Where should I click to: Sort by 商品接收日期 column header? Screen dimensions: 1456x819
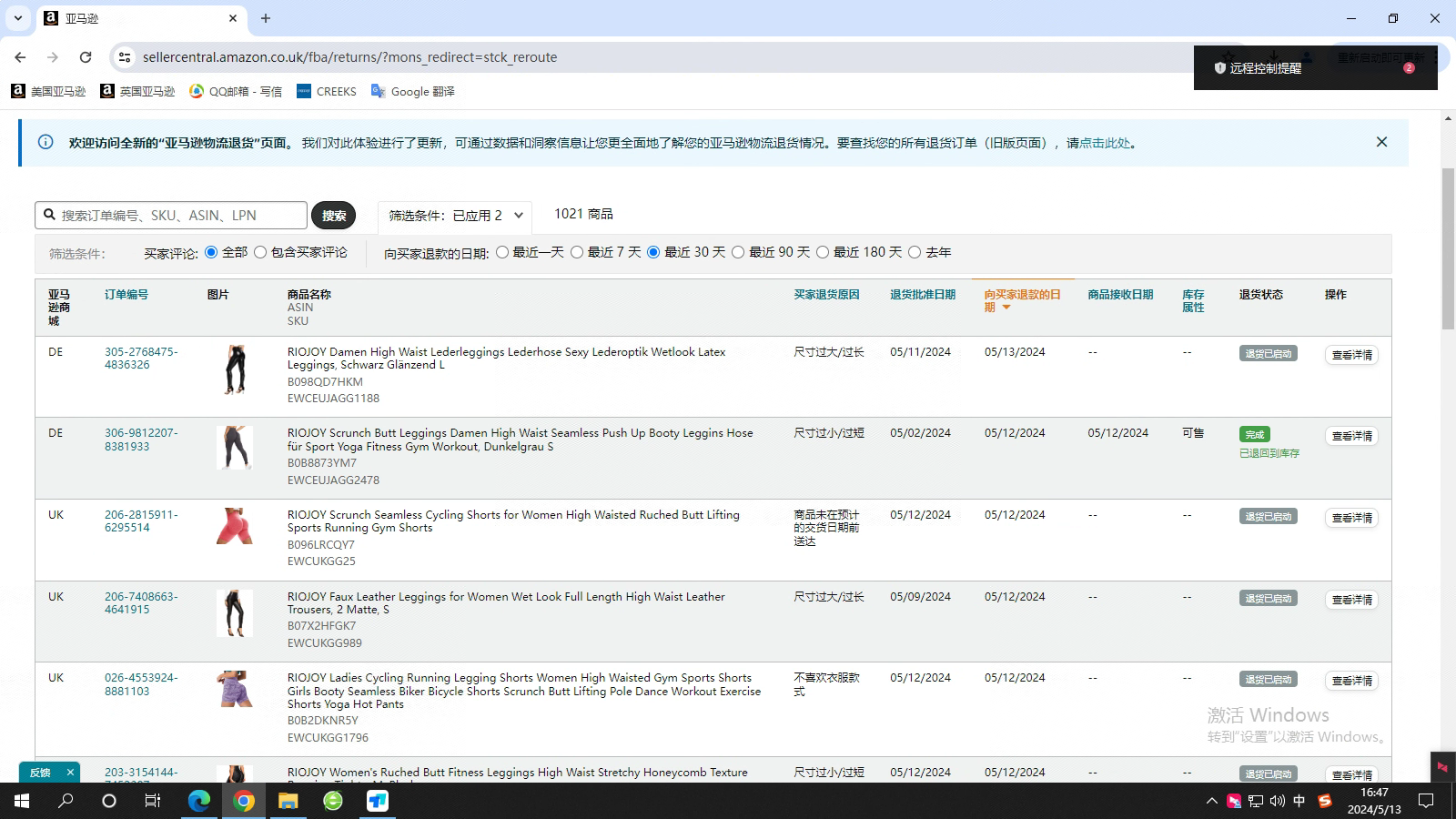pyautogui.click(x=1120, y=295)
